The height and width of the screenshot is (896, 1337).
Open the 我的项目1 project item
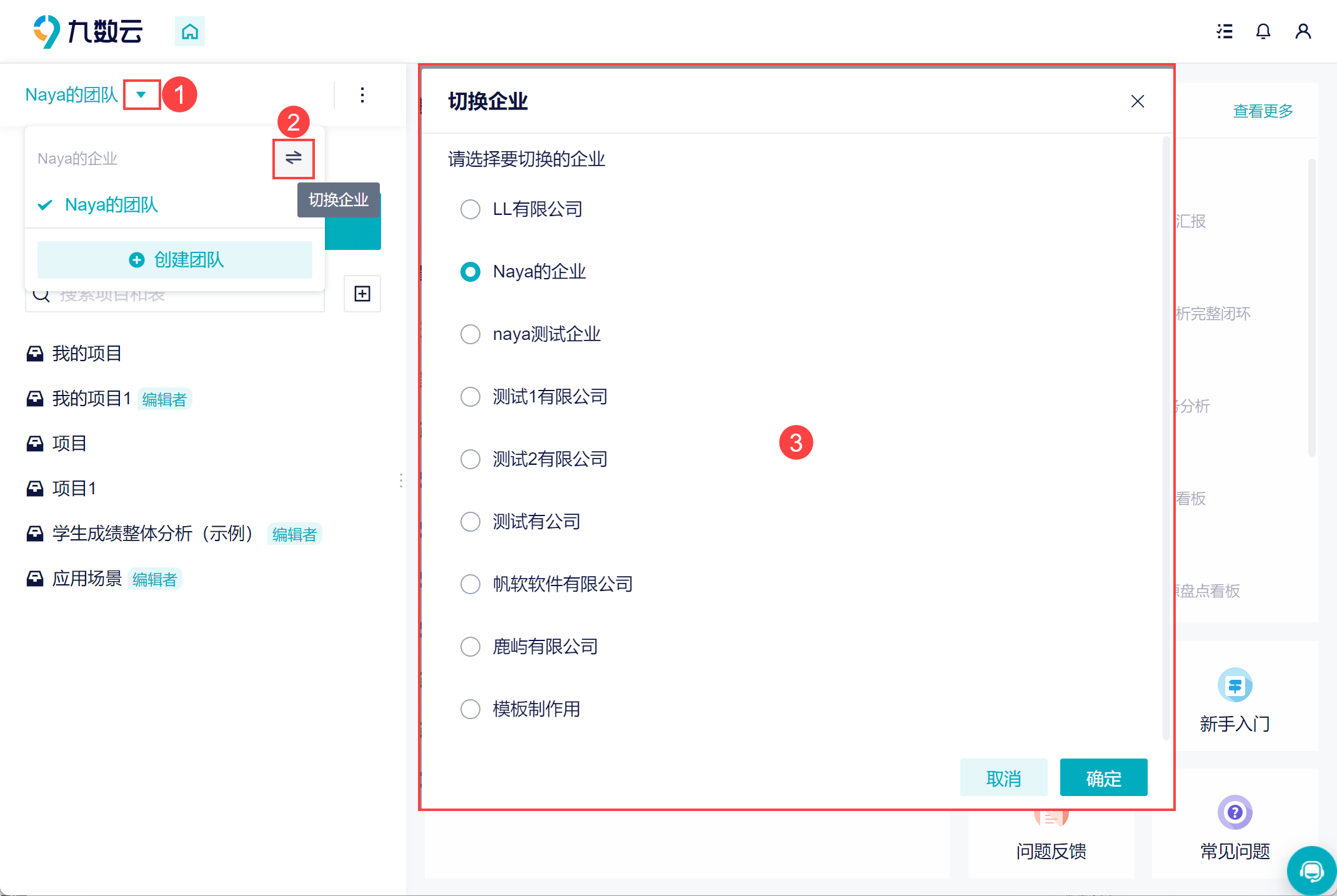click(x=91, y=399)
